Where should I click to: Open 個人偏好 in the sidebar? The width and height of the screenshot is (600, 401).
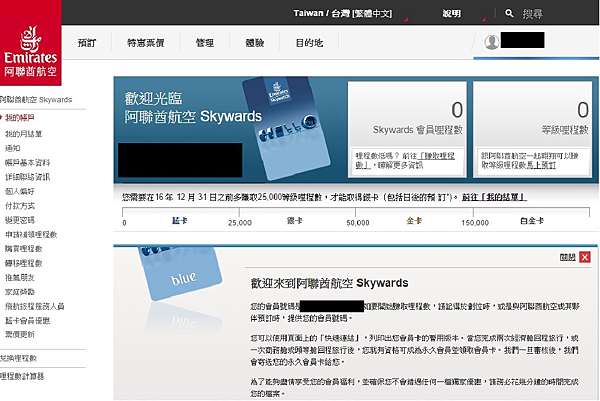(20, 191)
